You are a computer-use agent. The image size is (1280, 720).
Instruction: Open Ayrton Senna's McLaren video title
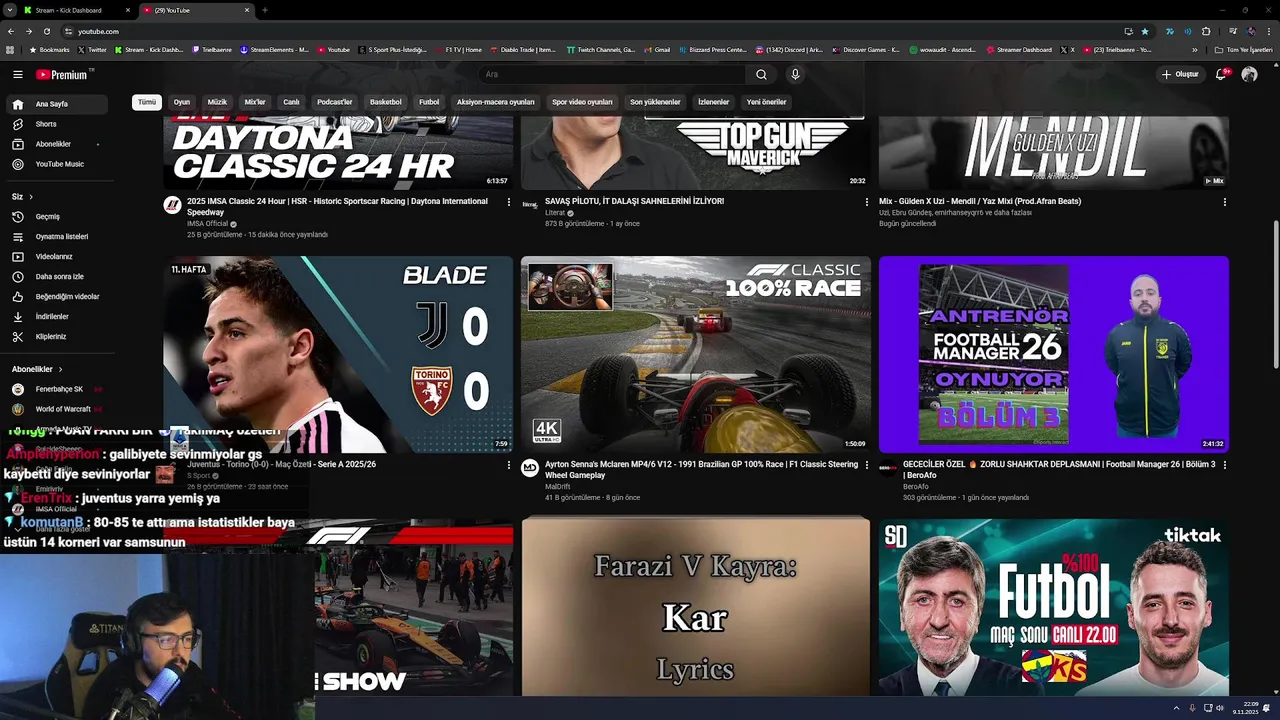(x=701, y=470)
